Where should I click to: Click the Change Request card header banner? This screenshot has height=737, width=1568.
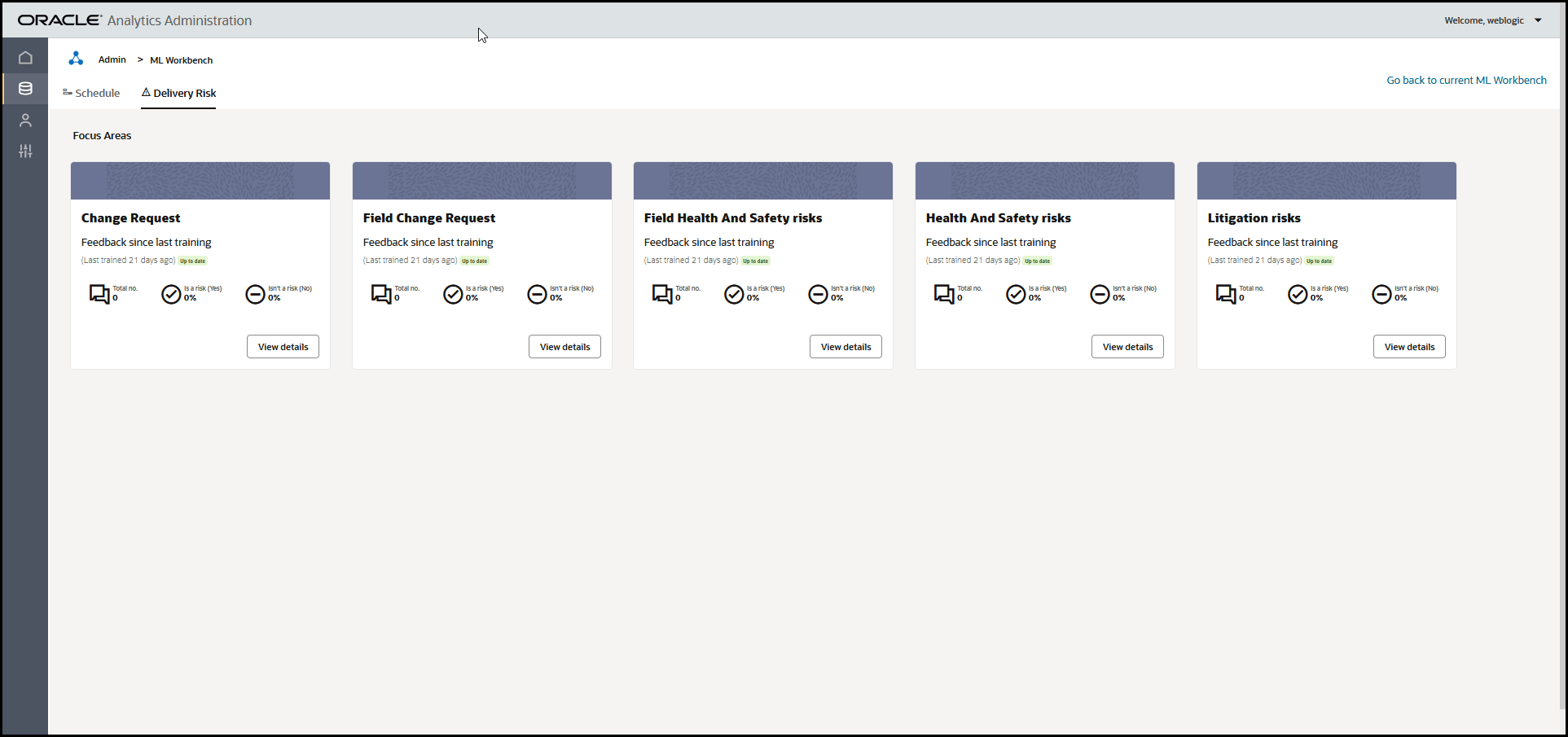200,181
